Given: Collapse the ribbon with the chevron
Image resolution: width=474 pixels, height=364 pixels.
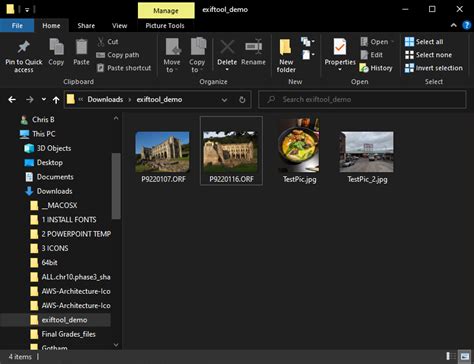Looking at the screenshot, I should pyautogui.click(x=454, y=25).
